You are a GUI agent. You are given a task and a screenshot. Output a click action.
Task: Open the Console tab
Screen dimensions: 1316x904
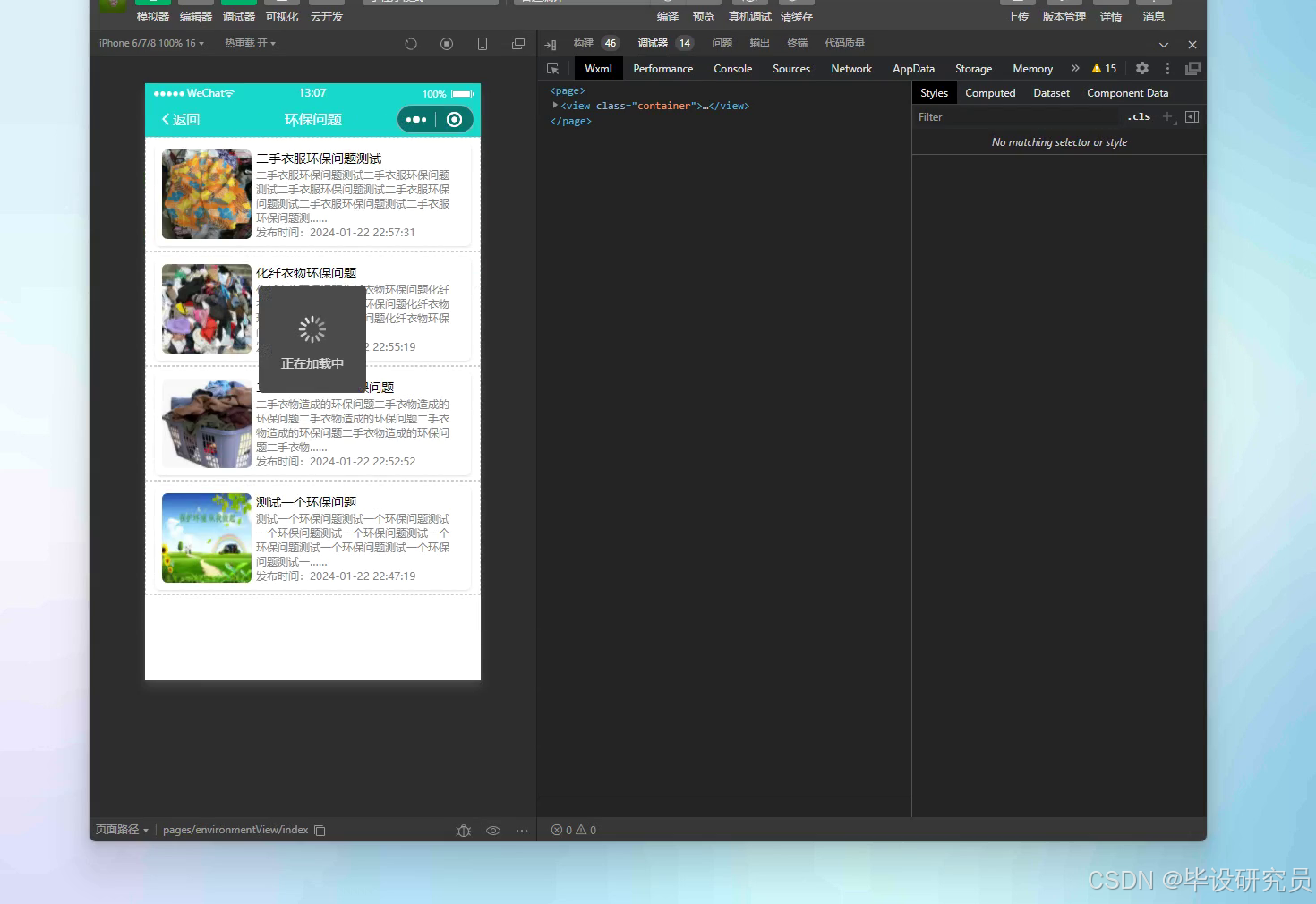pyautogui.click(x=733, y=69)
